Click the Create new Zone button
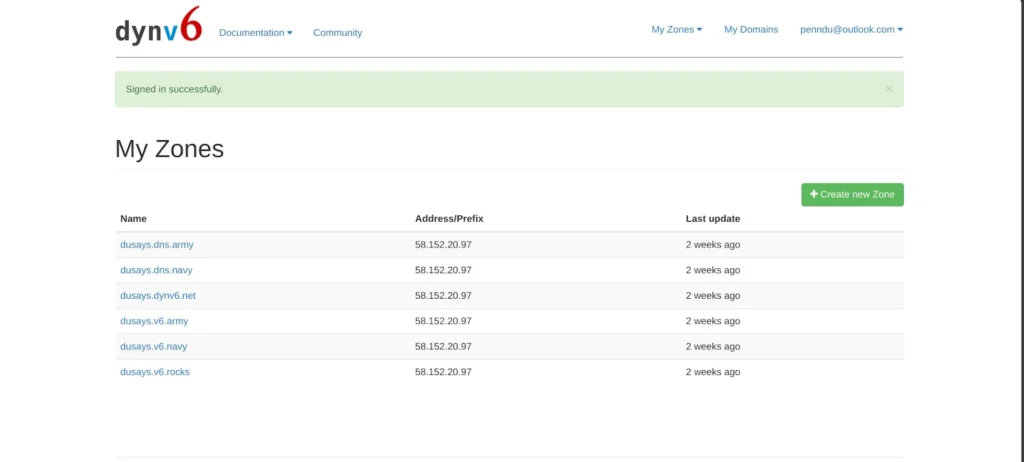 click(x=852, y=194)
